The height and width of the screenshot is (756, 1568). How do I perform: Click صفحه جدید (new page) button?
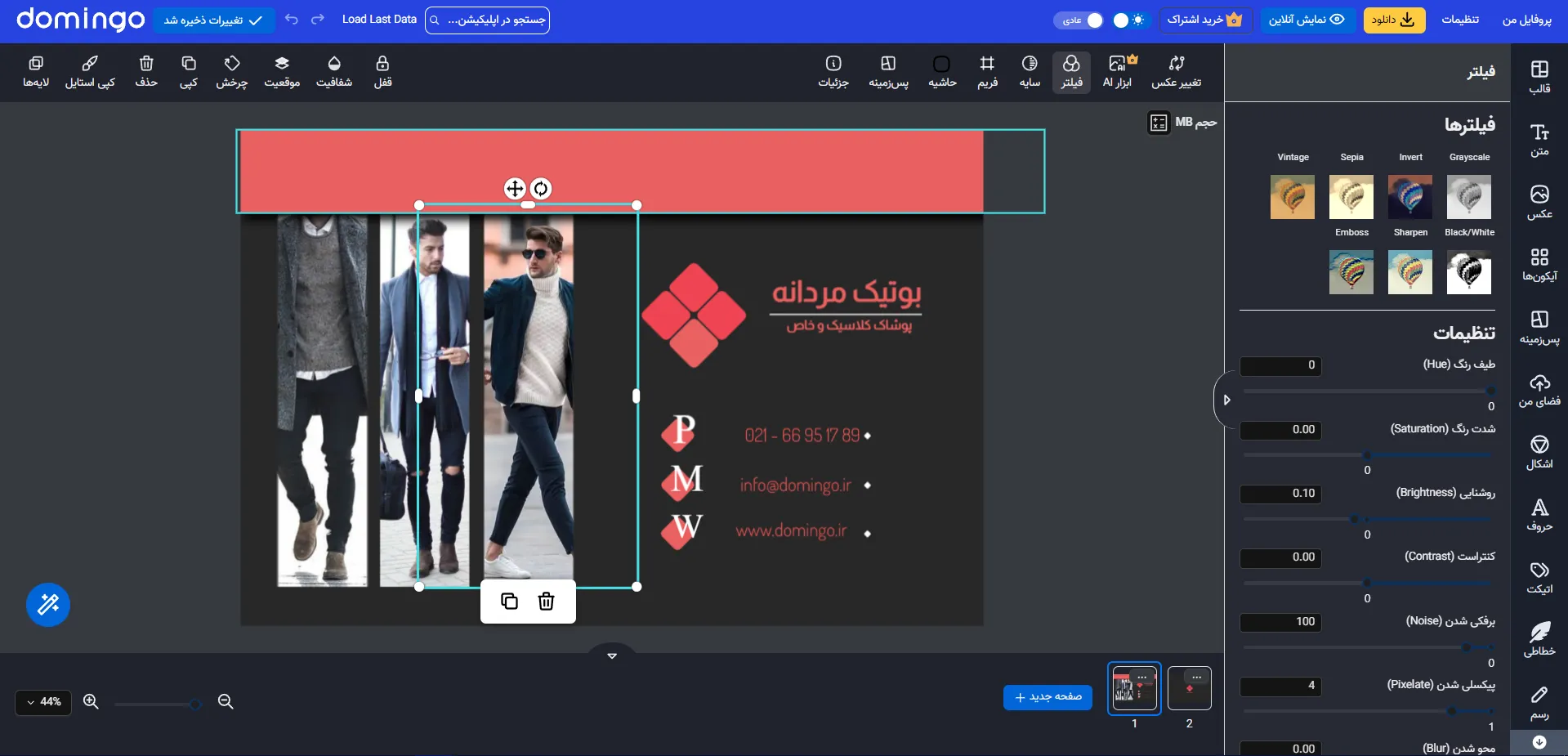click(1048, 697)
